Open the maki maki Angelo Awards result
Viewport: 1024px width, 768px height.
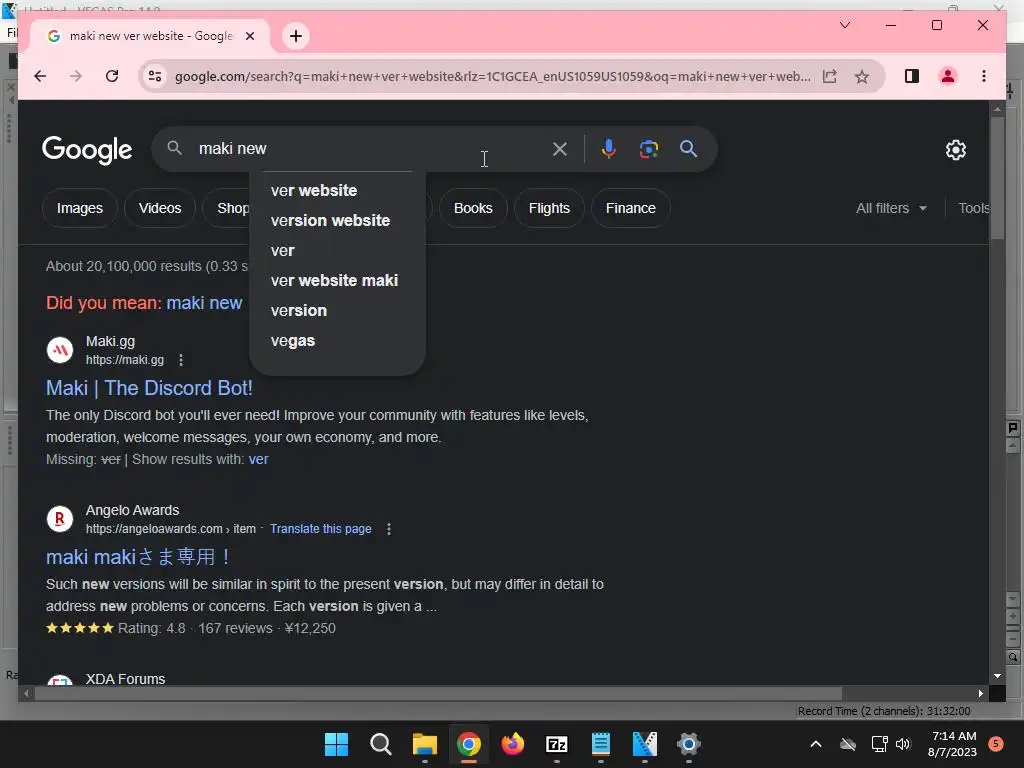pos(138,557)
